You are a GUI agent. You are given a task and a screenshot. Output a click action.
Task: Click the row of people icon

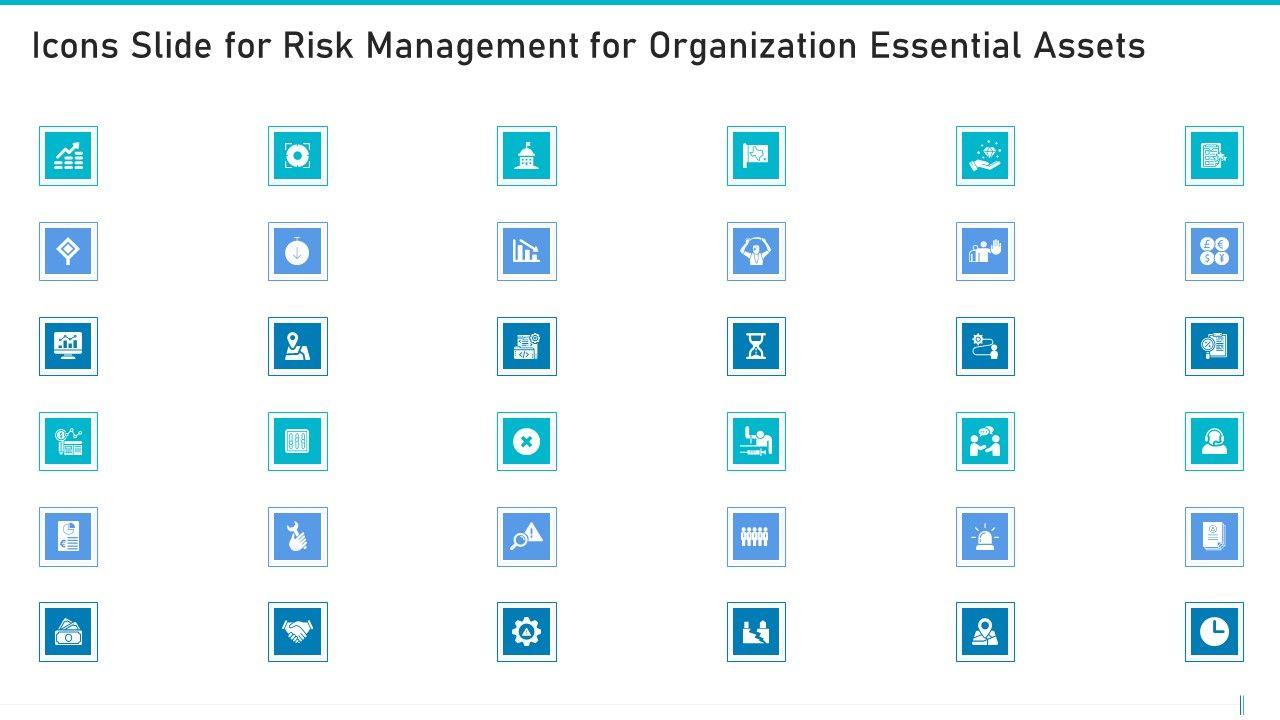point(756,537)
